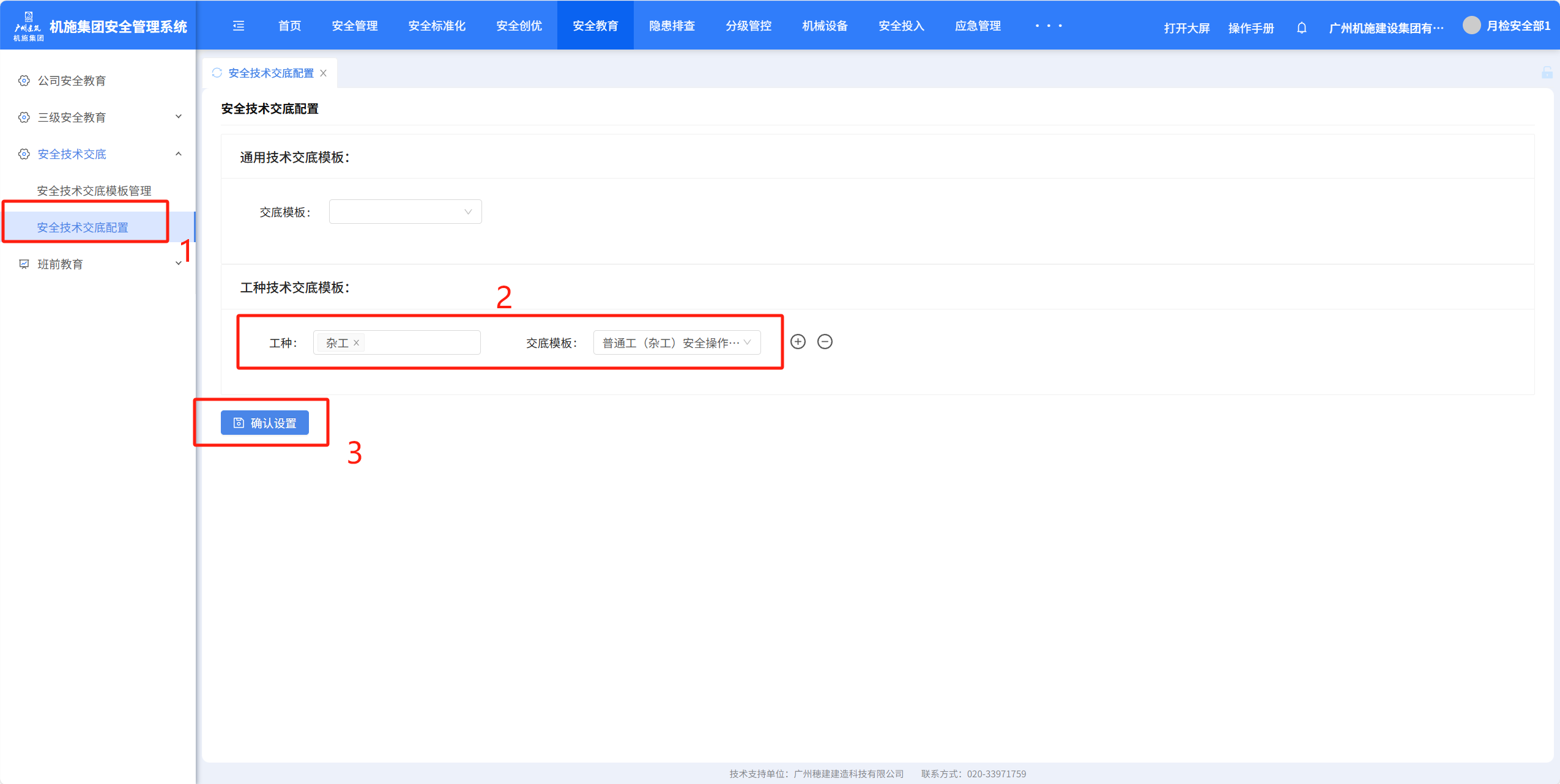Click the 确认设置 button

pyautogui.click(x=265, y=423)
